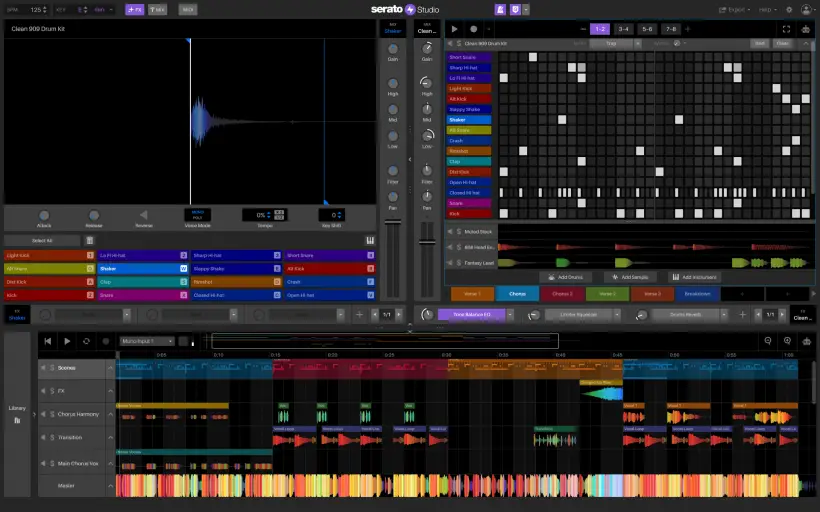Skip to start in the timeline transport
This screenshot has width=820, height=512.
[x=48, y=341]
